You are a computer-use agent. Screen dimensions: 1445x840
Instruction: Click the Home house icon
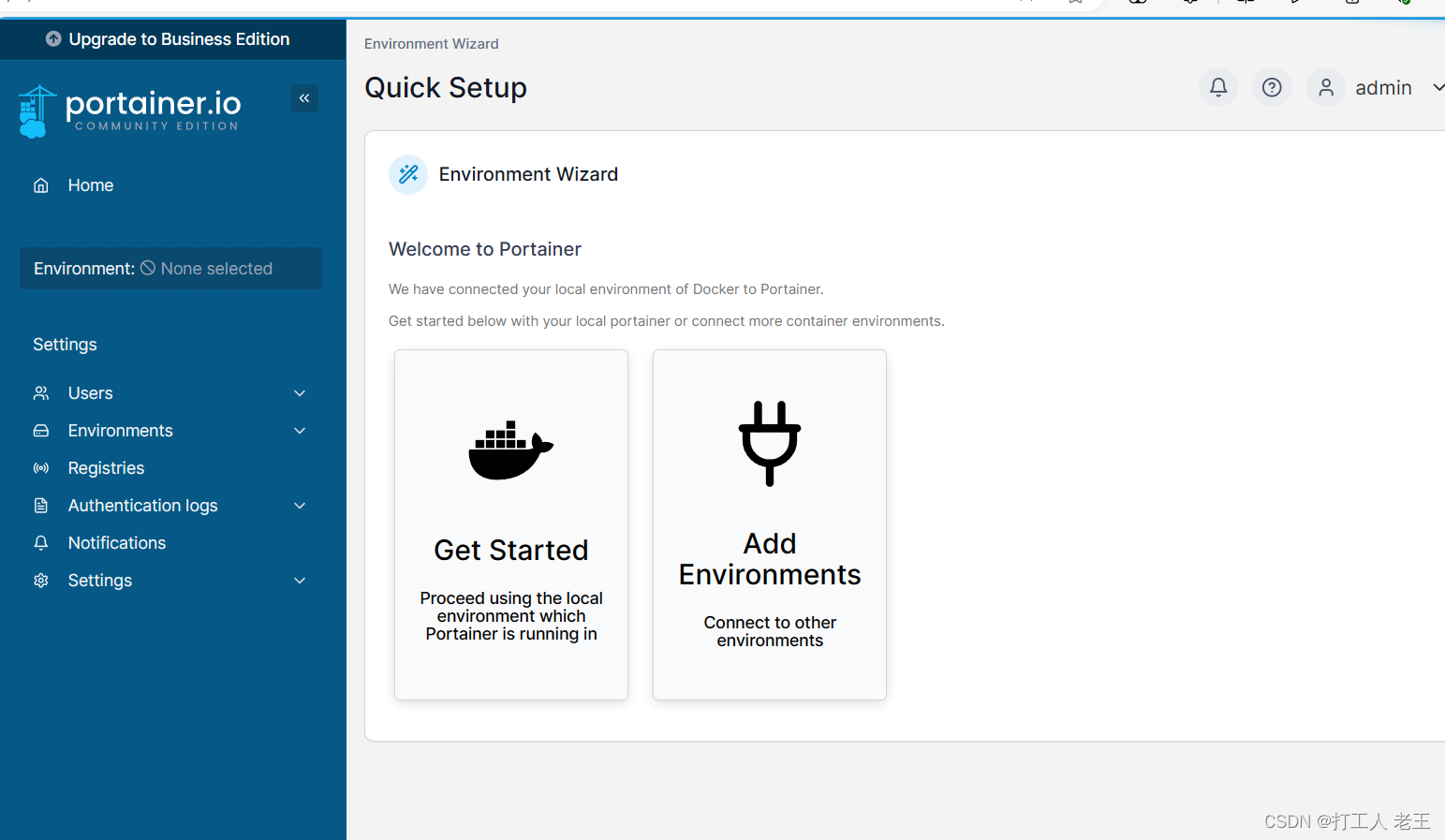(41, 185)
